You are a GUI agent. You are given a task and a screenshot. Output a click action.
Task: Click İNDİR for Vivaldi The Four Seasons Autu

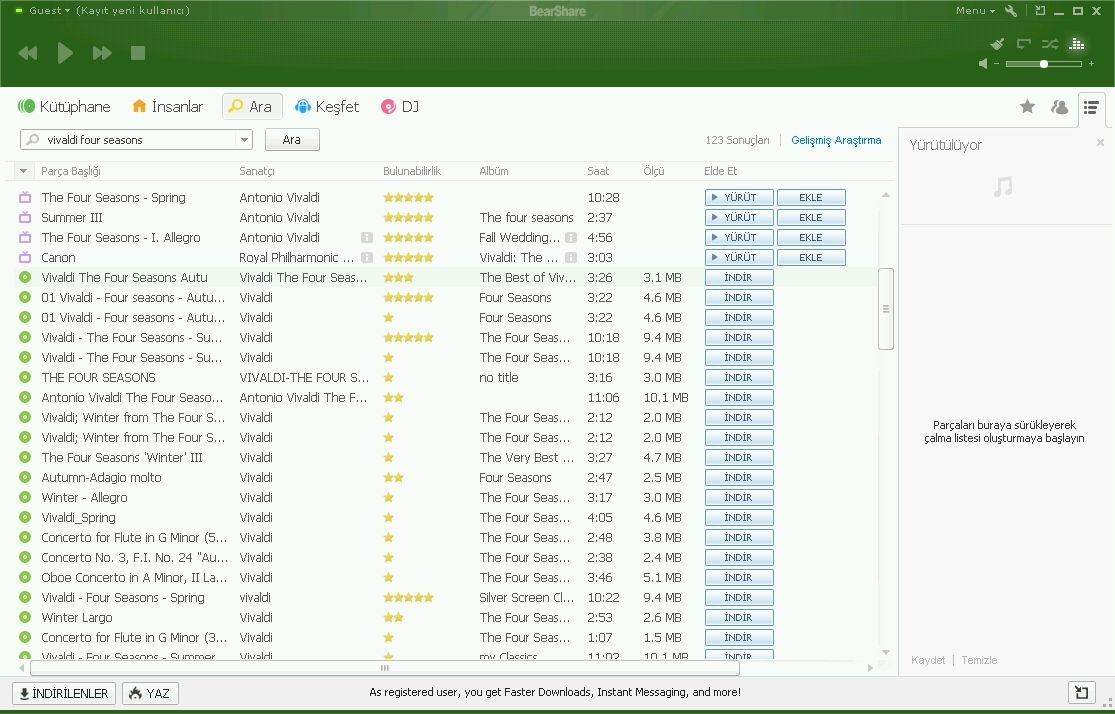coord(740,277)
